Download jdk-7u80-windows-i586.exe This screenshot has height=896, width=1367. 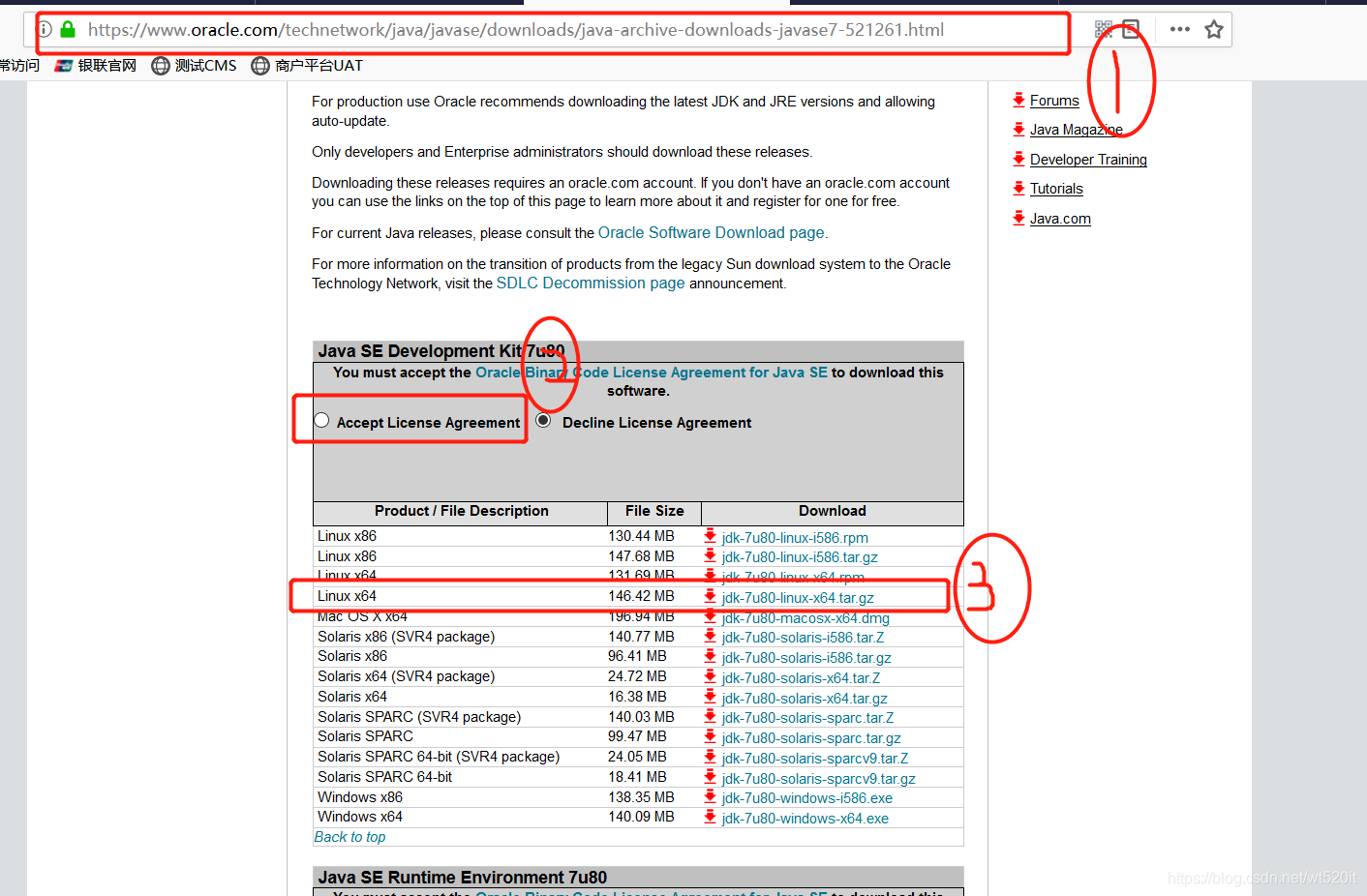coord(807,798)
